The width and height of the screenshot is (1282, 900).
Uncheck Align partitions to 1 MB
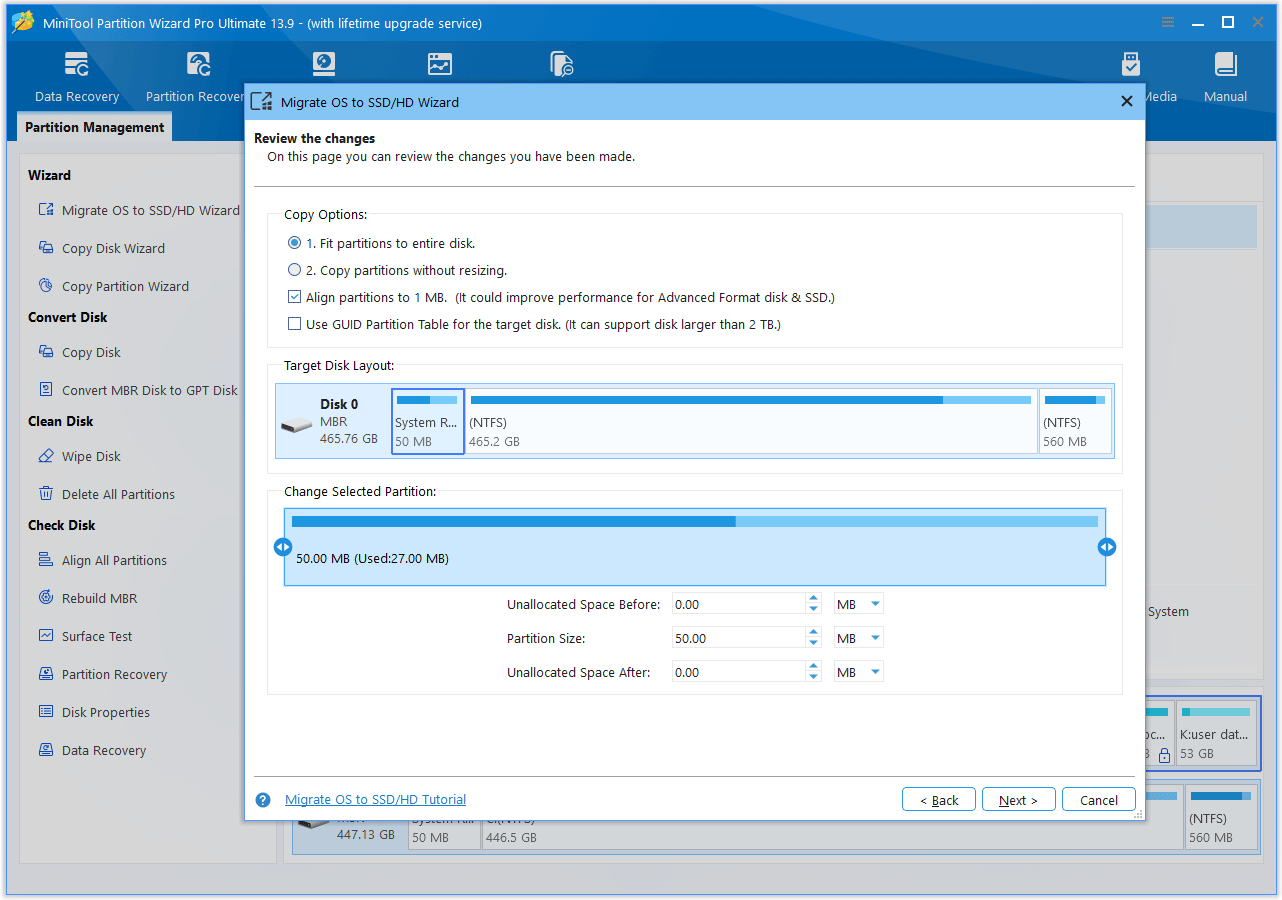[x=294, y=297]
